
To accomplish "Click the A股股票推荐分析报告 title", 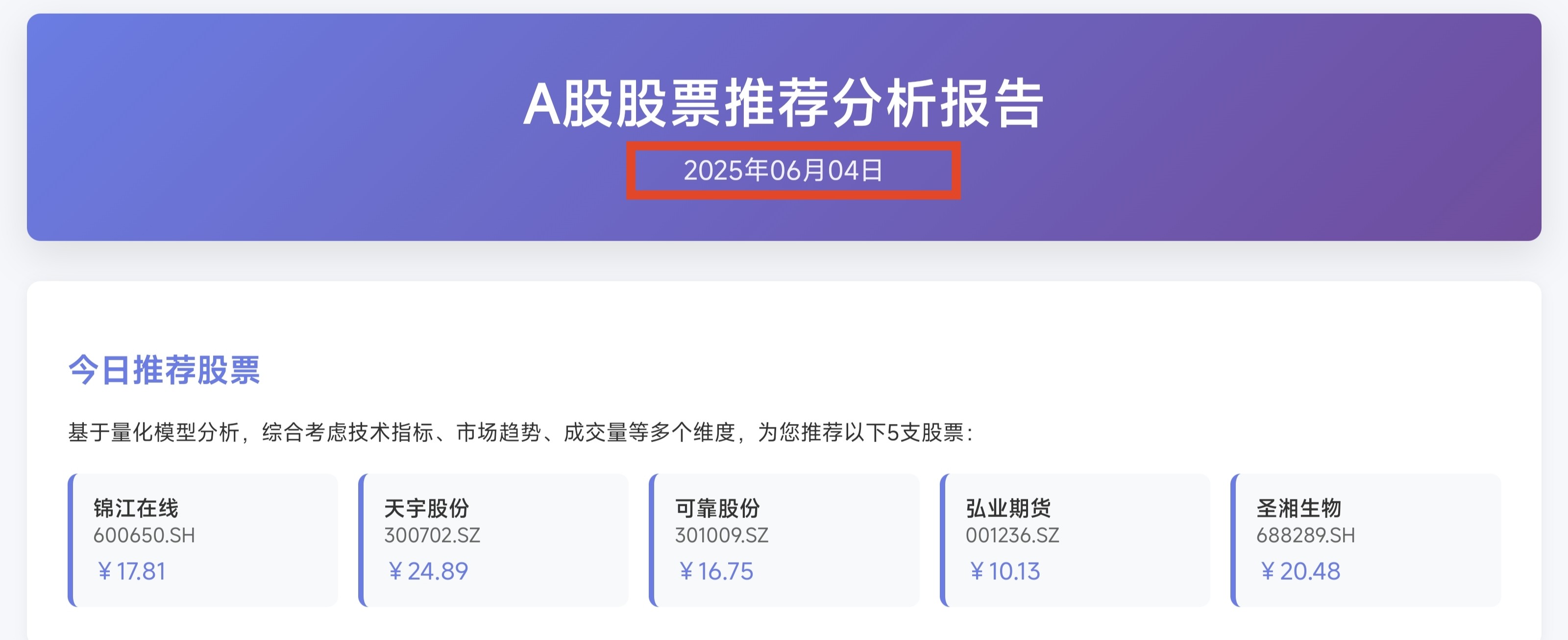I will point(784,103).
